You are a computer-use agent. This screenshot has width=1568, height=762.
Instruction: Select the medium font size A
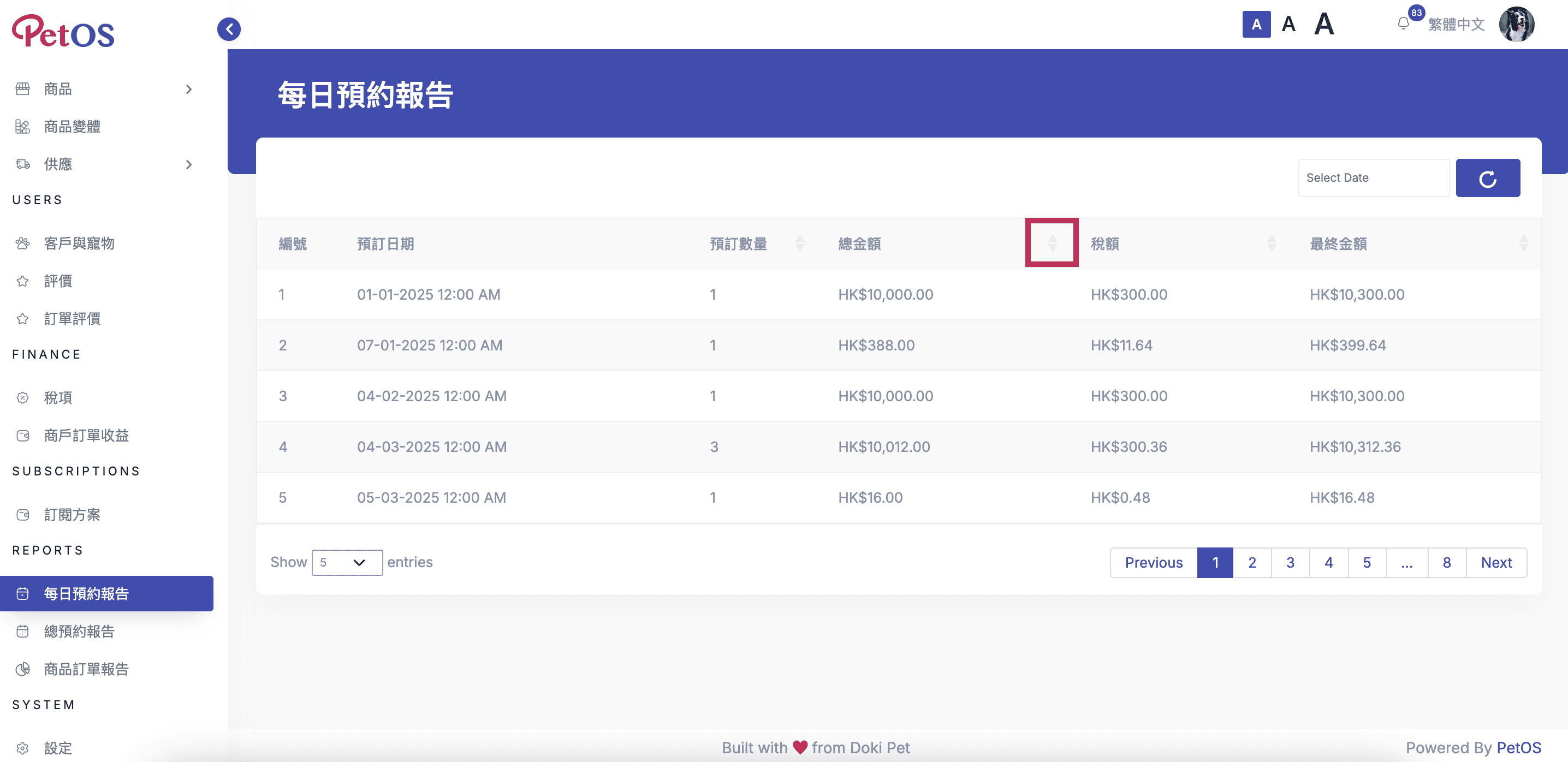(x=1288, y=25)
